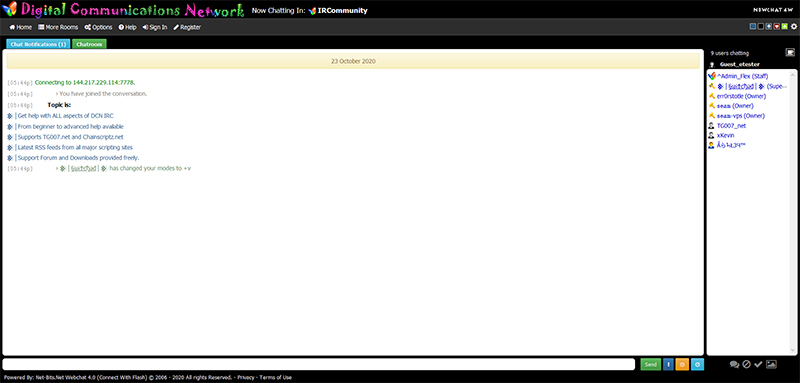Click the light blue gear button beside Send

coord(697,364)
